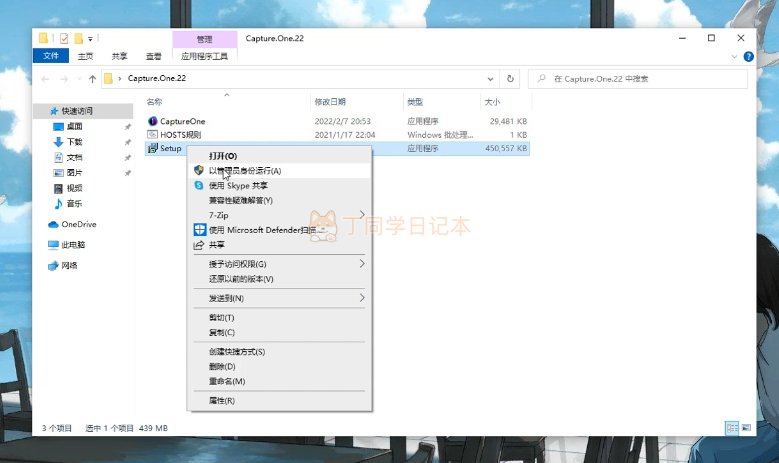Maximize the Capture.One.22 window

[711, 38]
